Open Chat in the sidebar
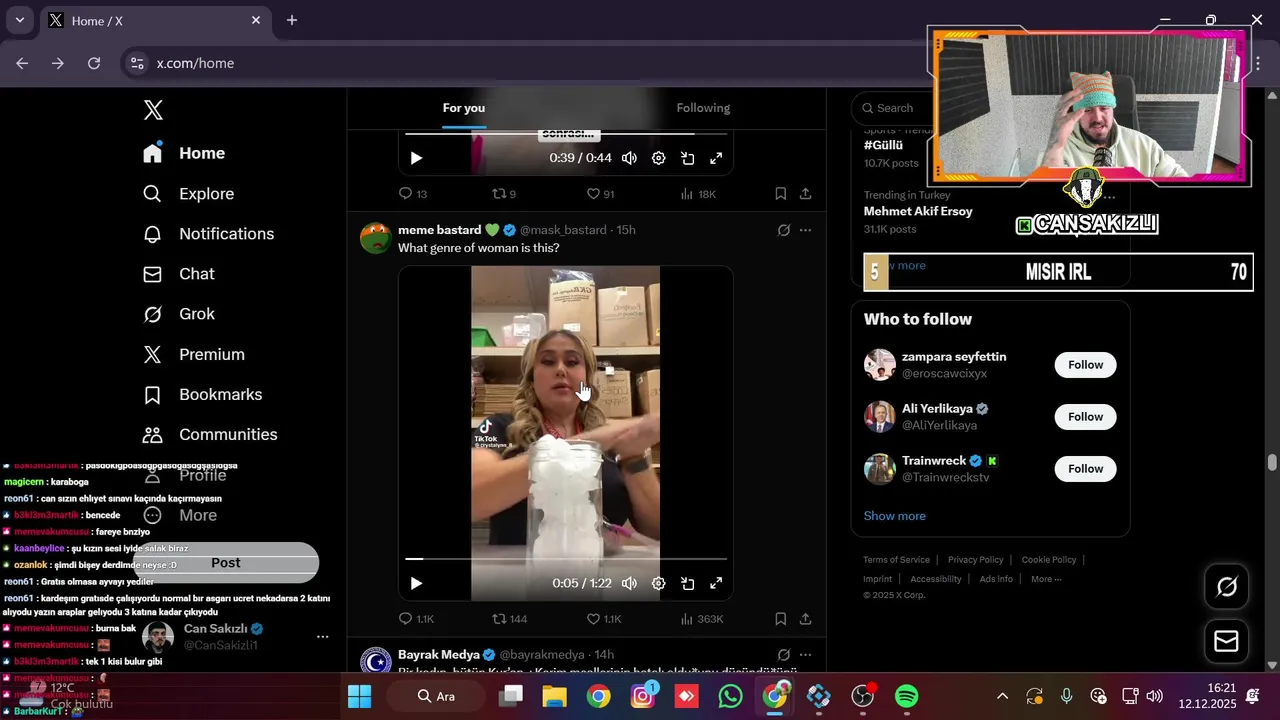 [178, 274]
